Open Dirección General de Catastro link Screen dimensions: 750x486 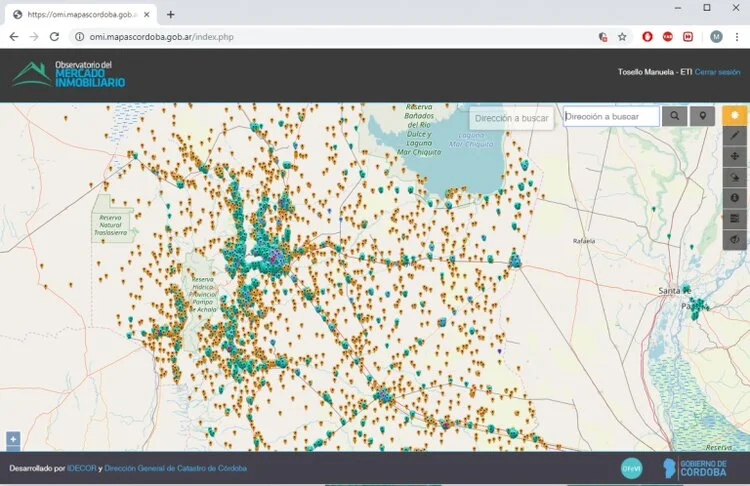176,468
